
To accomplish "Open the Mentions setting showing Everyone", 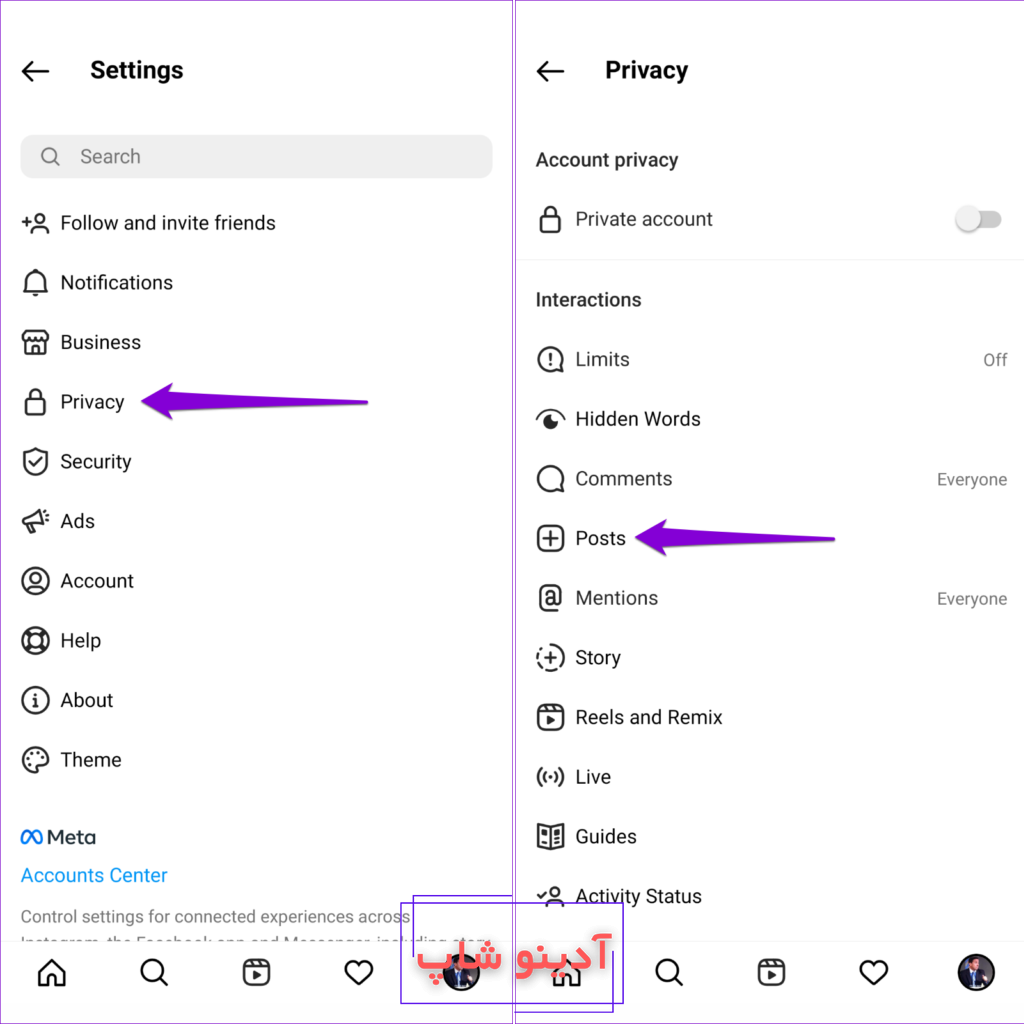I will (771, 598).
